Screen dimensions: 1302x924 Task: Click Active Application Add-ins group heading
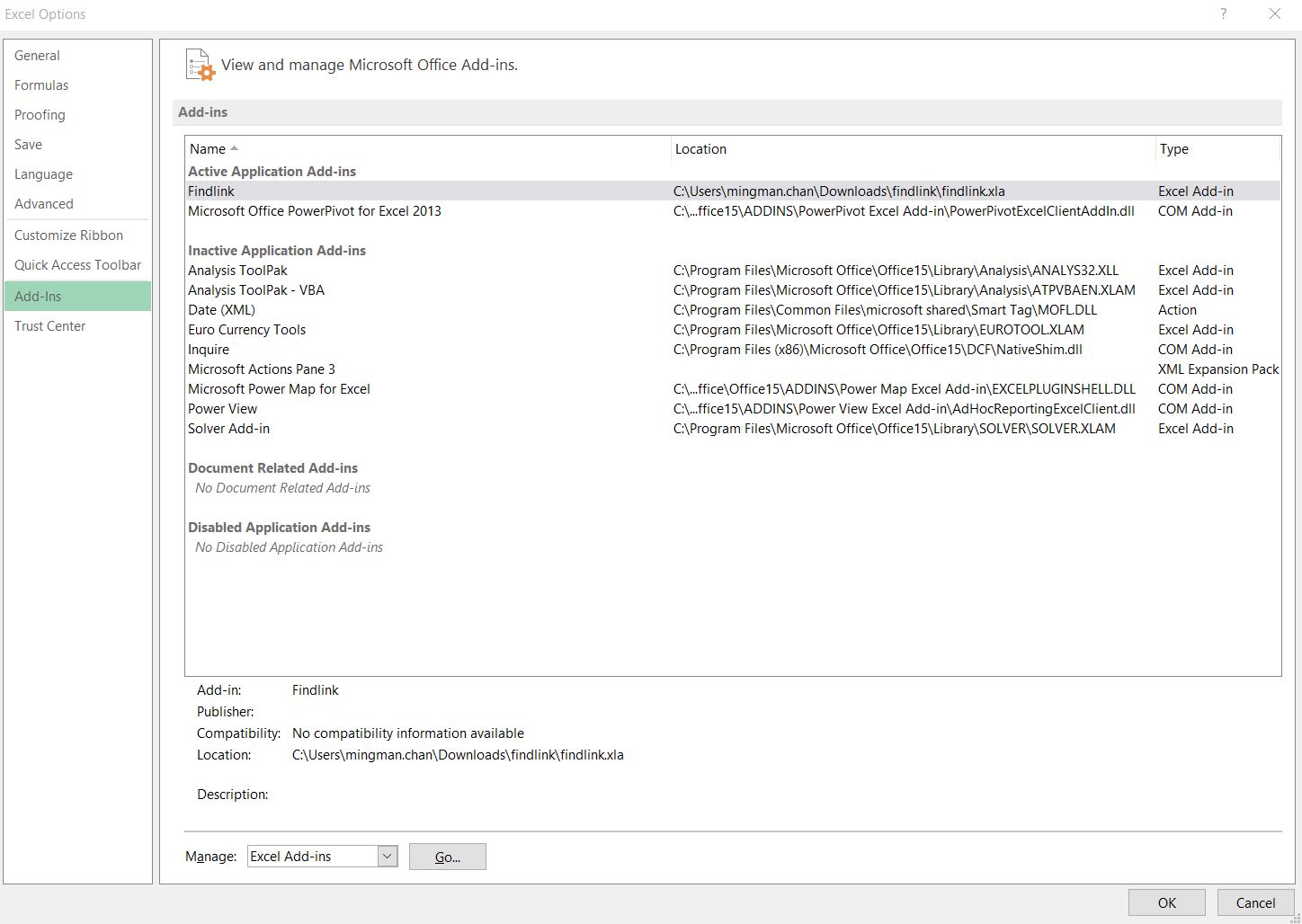tap(272, 172)
